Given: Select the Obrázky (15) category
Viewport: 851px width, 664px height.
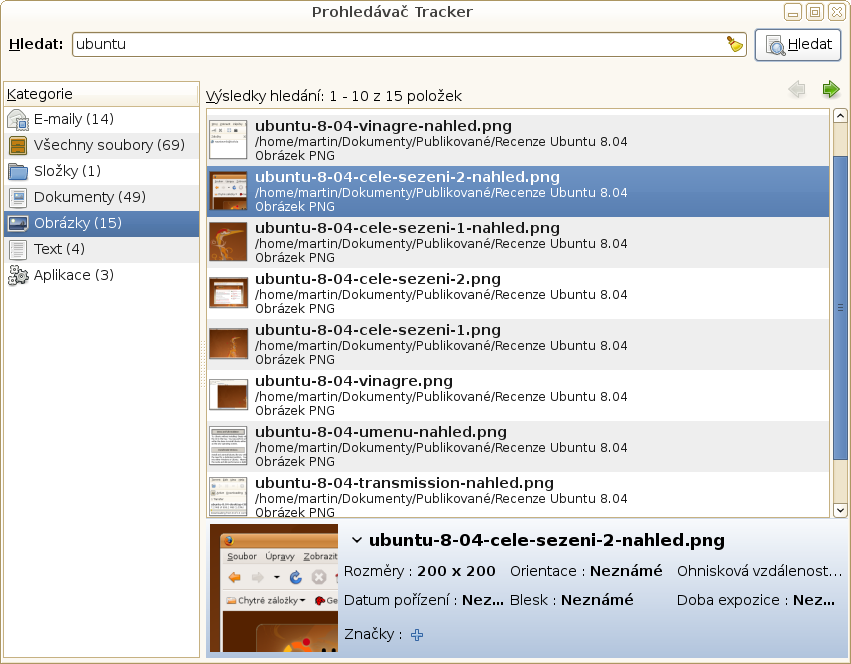Looking at the screenshot, I should pos(101,223).
